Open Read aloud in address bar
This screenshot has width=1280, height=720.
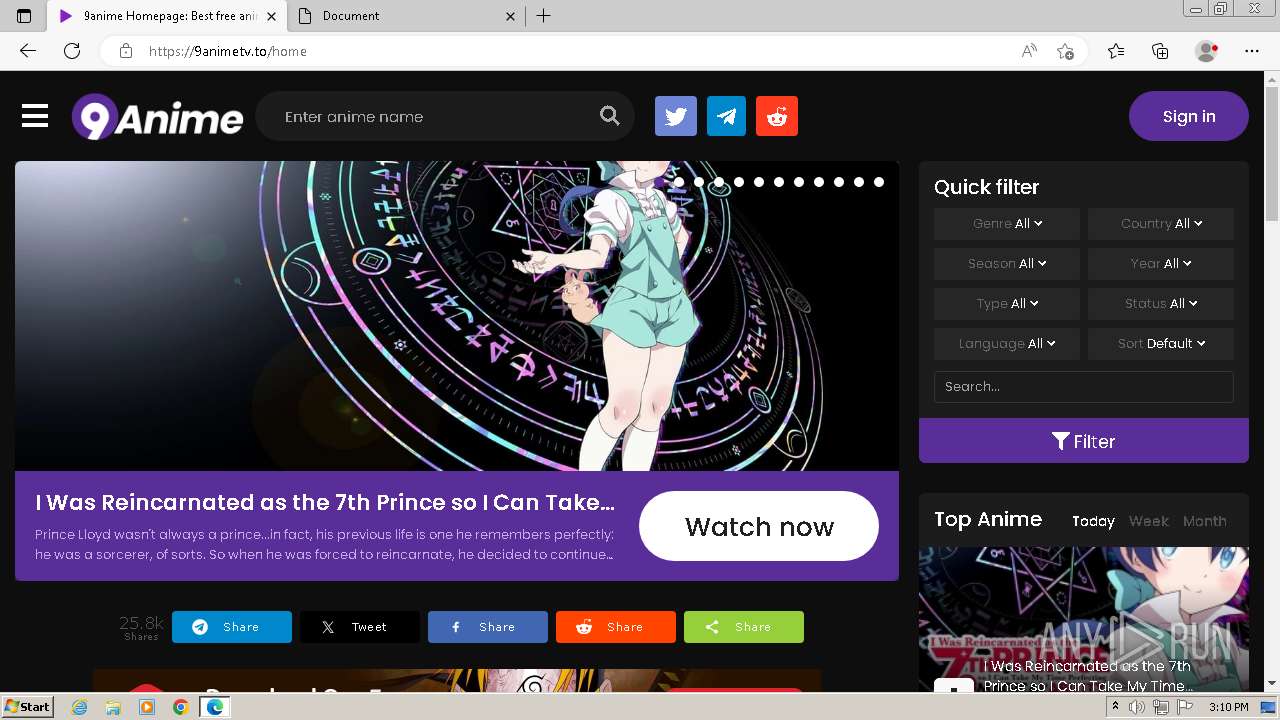[x=1029, y=51]
